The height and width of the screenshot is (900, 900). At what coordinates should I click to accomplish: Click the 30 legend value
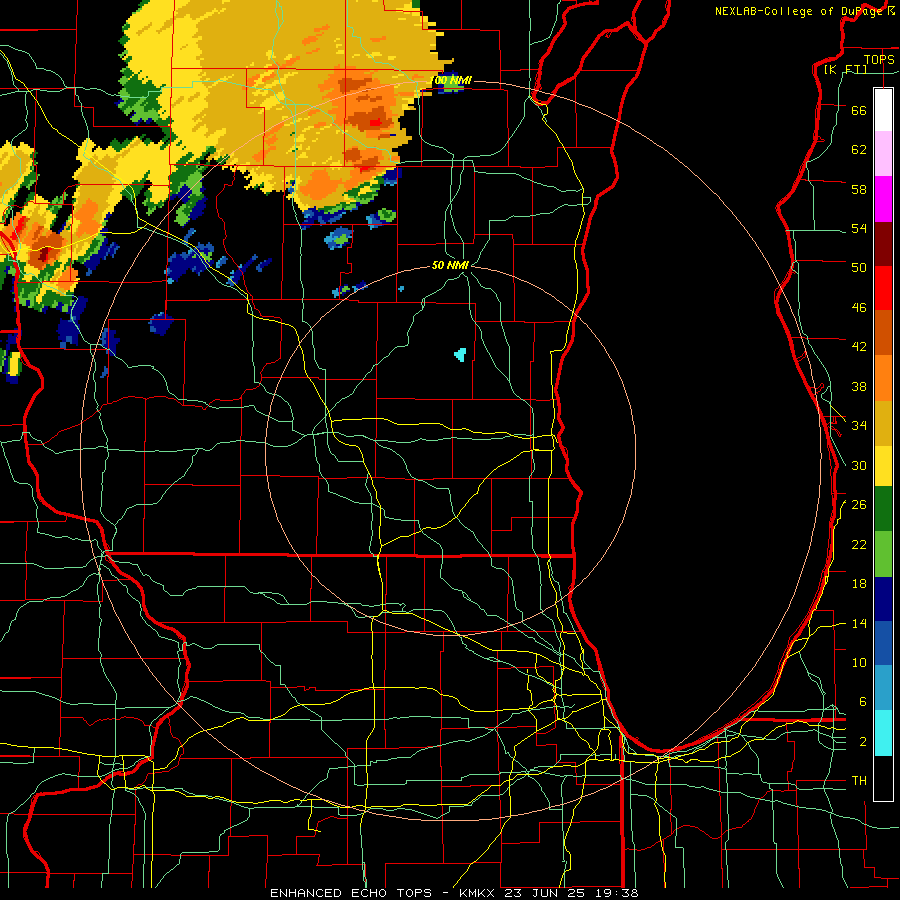click(x=859, y=465)
